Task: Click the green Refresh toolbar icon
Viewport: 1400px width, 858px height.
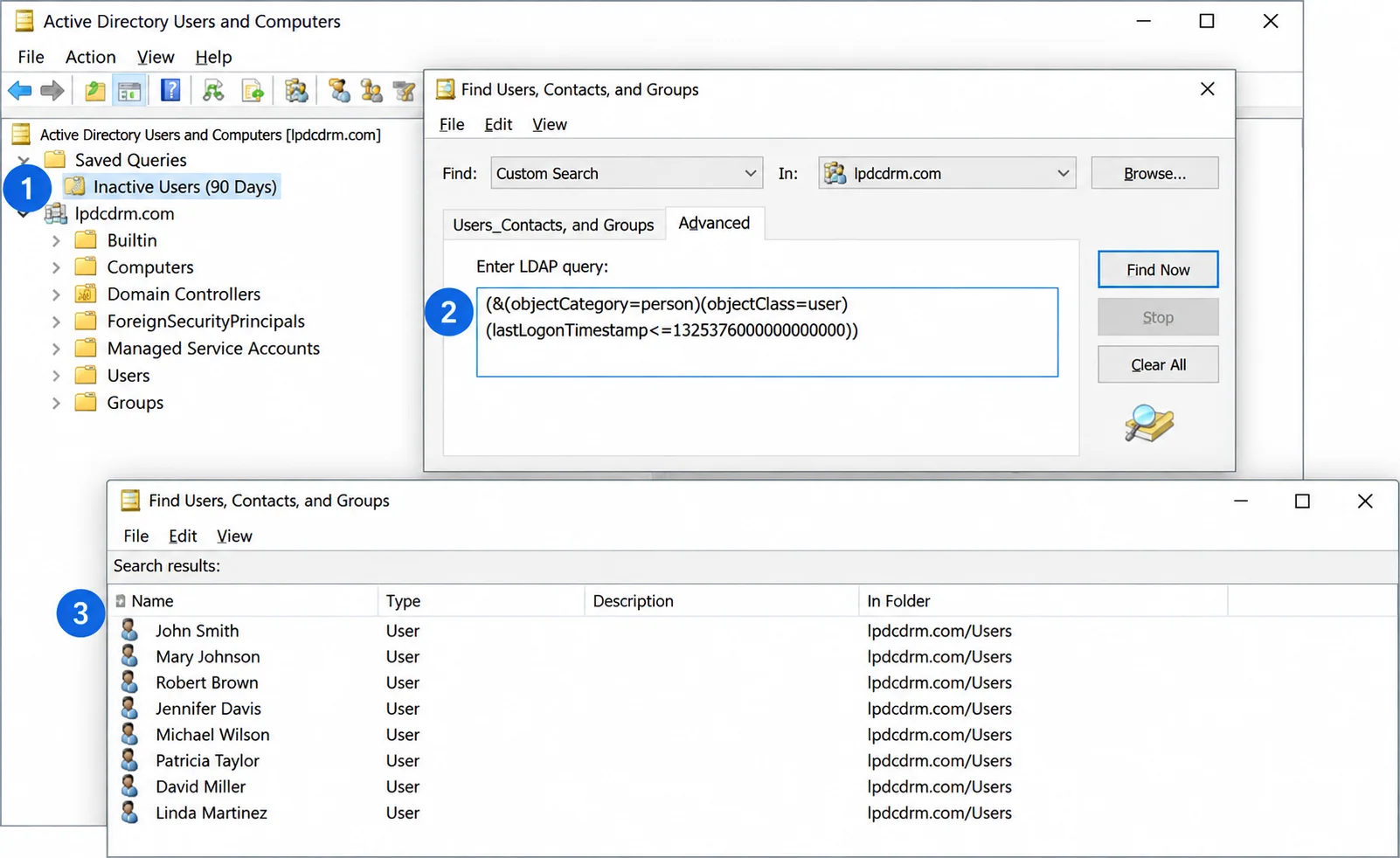Action: (213, 90)
